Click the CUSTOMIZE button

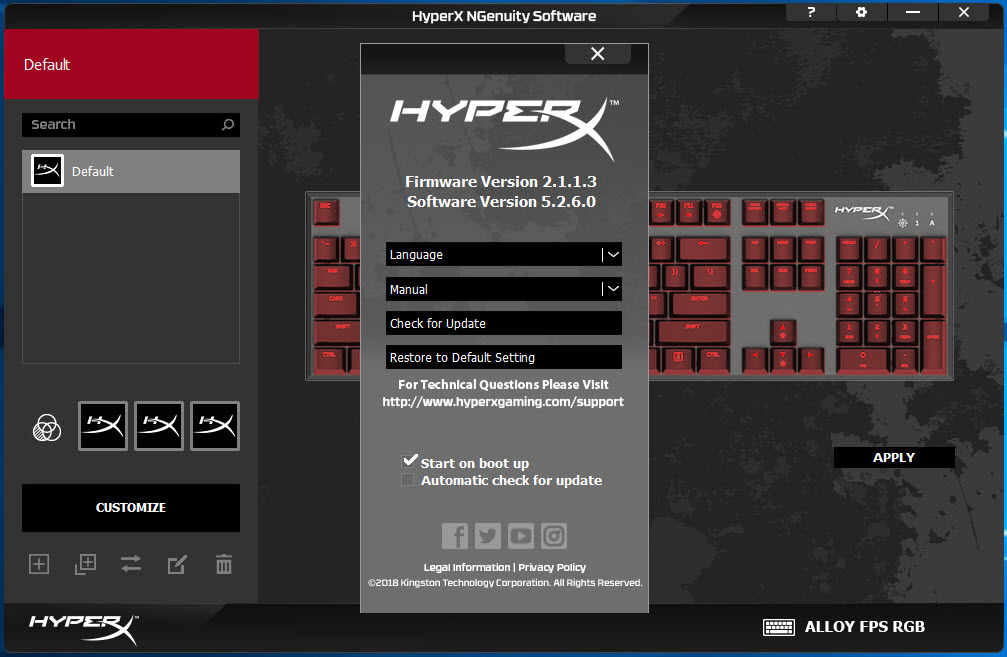[131, 507]
